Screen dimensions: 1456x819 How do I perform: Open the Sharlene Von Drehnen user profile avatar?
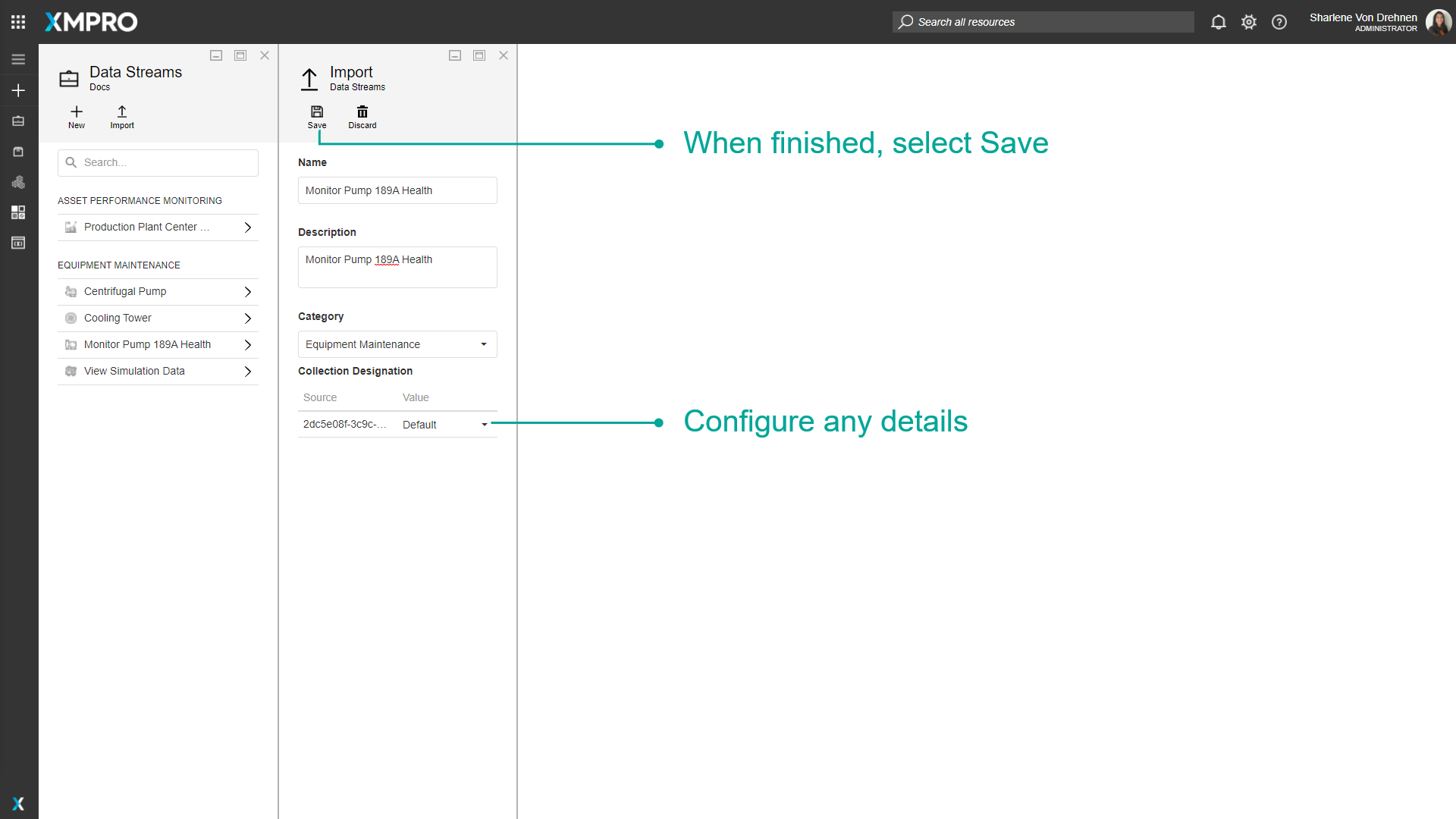(1438, 22)
